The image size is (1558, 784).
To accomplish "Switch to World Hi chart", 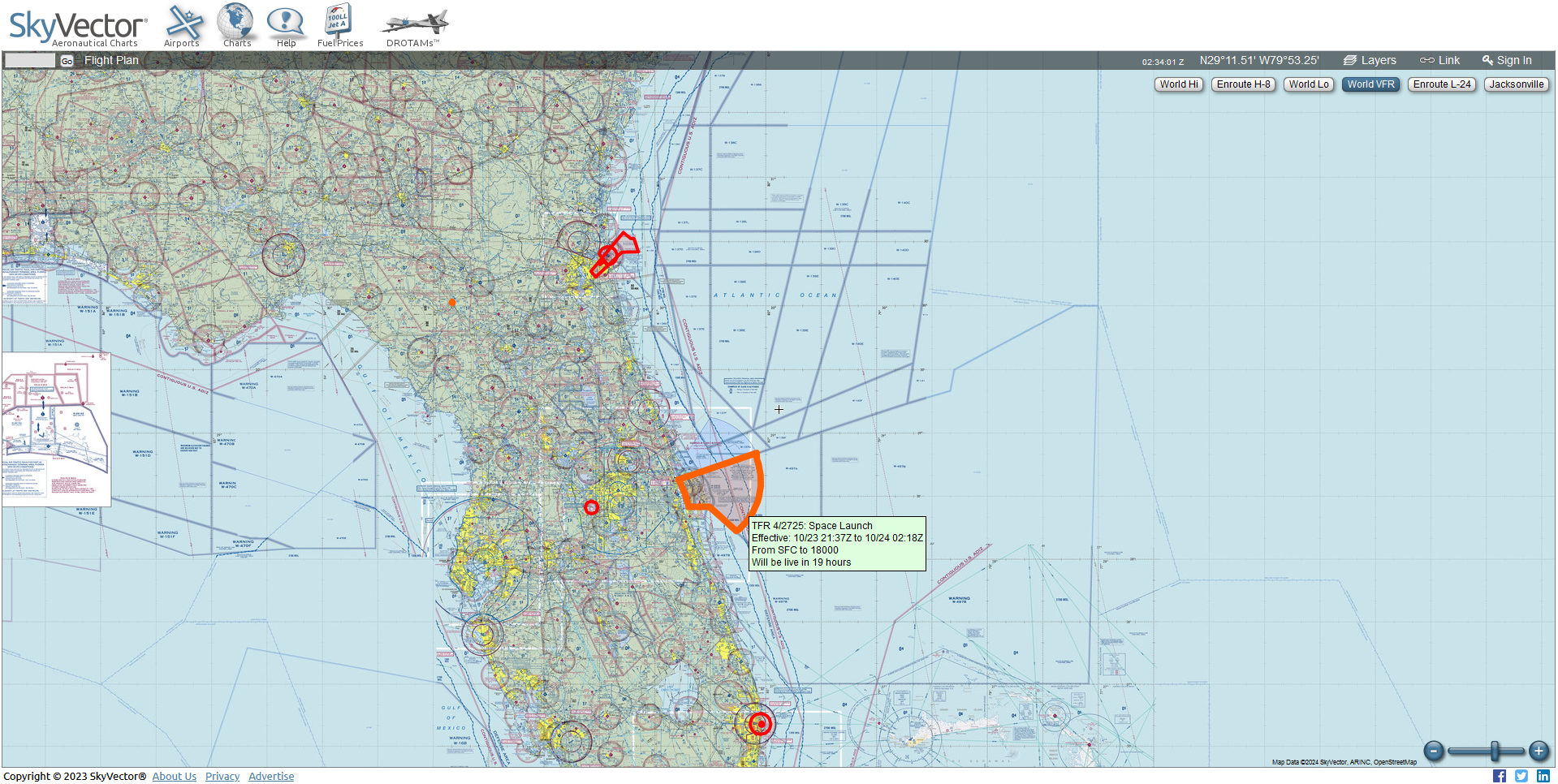I will [x=1179, y=84].
